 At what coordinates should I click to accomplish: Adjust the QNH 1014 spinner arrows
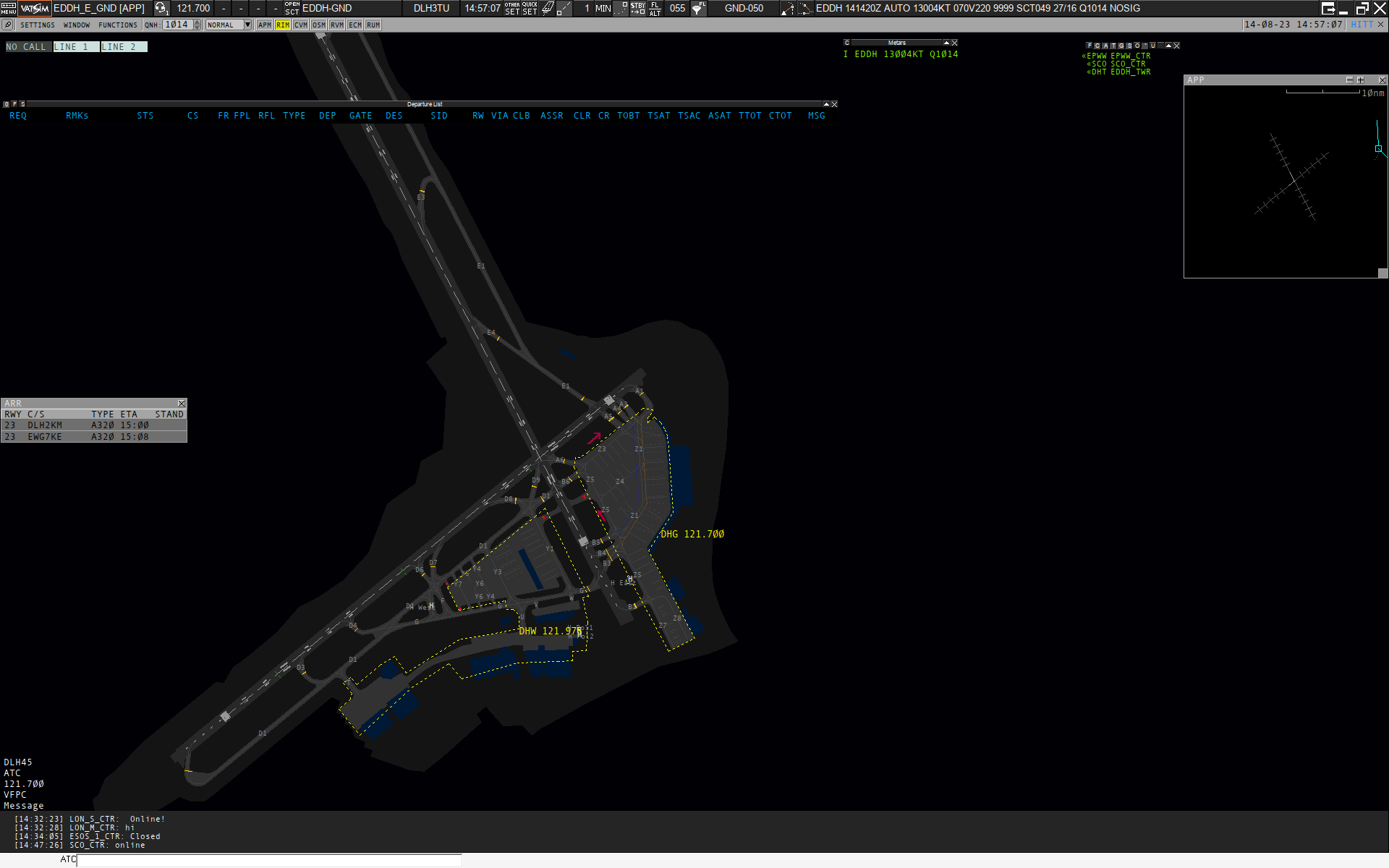pyautogui.click(x=197, y=25)
